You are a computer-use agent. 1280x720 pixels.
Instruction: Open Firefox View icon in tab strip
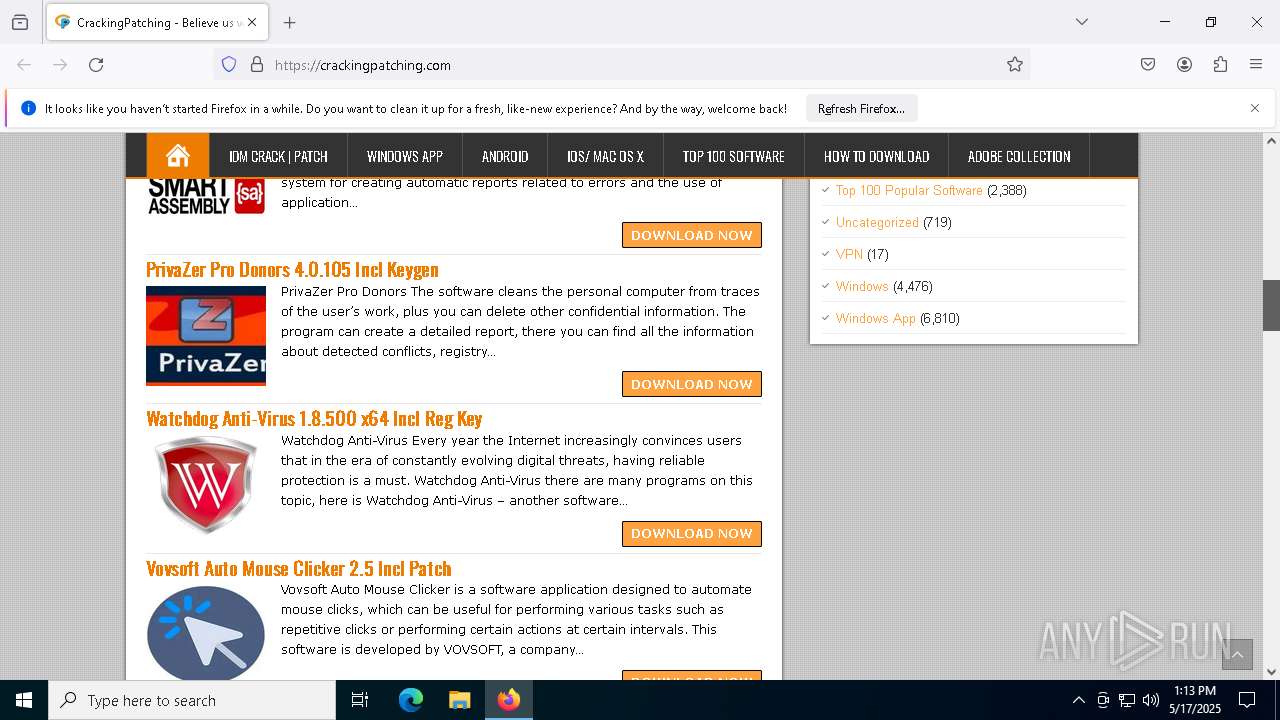20,22
